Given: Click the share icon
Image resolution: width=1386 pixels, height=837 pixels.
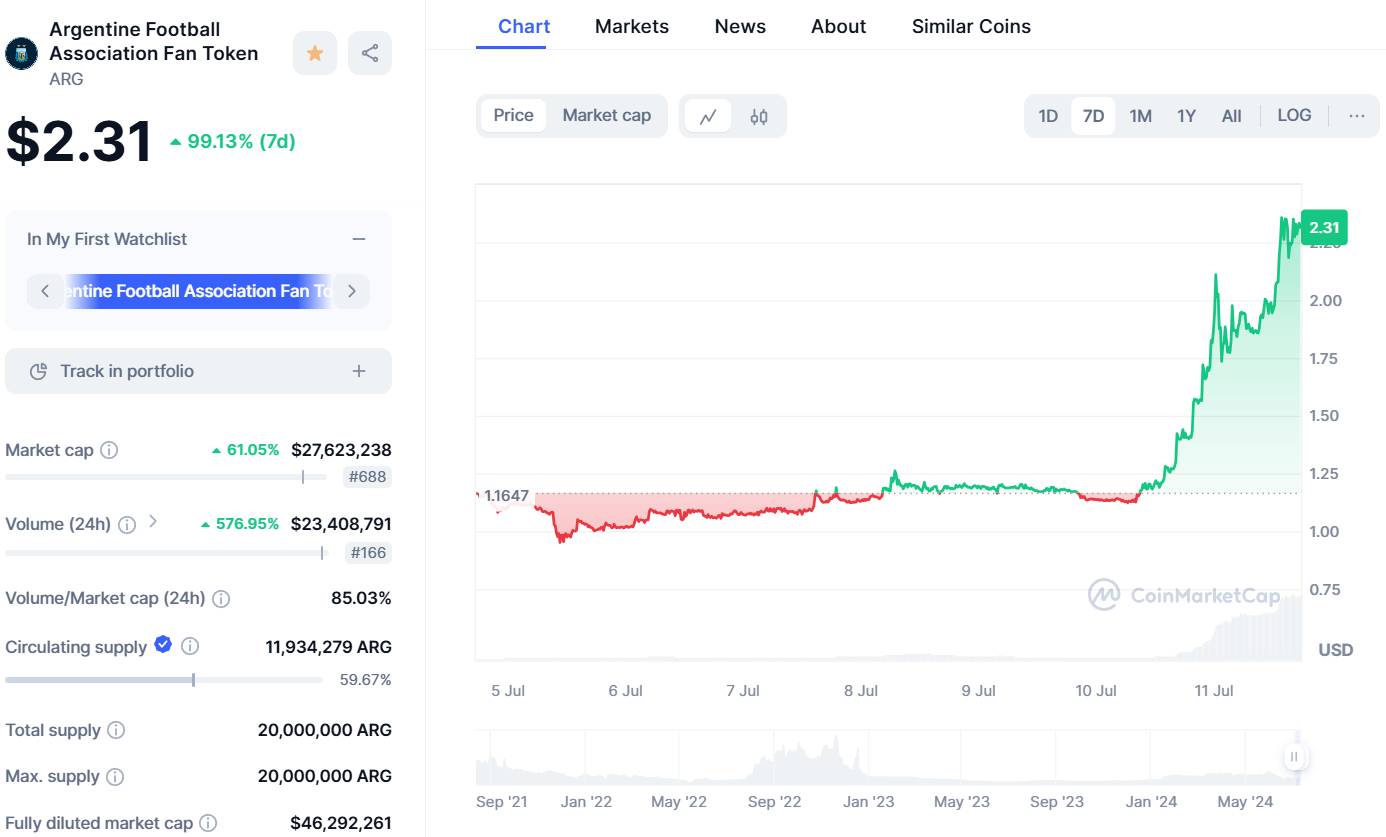Looking at the screenshot, I should (x=370, y=53).
